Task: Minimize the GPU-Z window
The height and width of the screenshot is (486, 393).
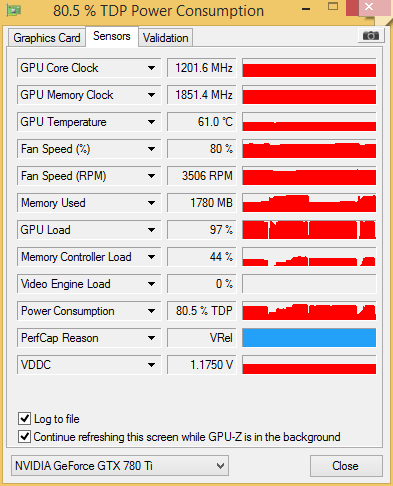Action: click(x=305, y=9)
